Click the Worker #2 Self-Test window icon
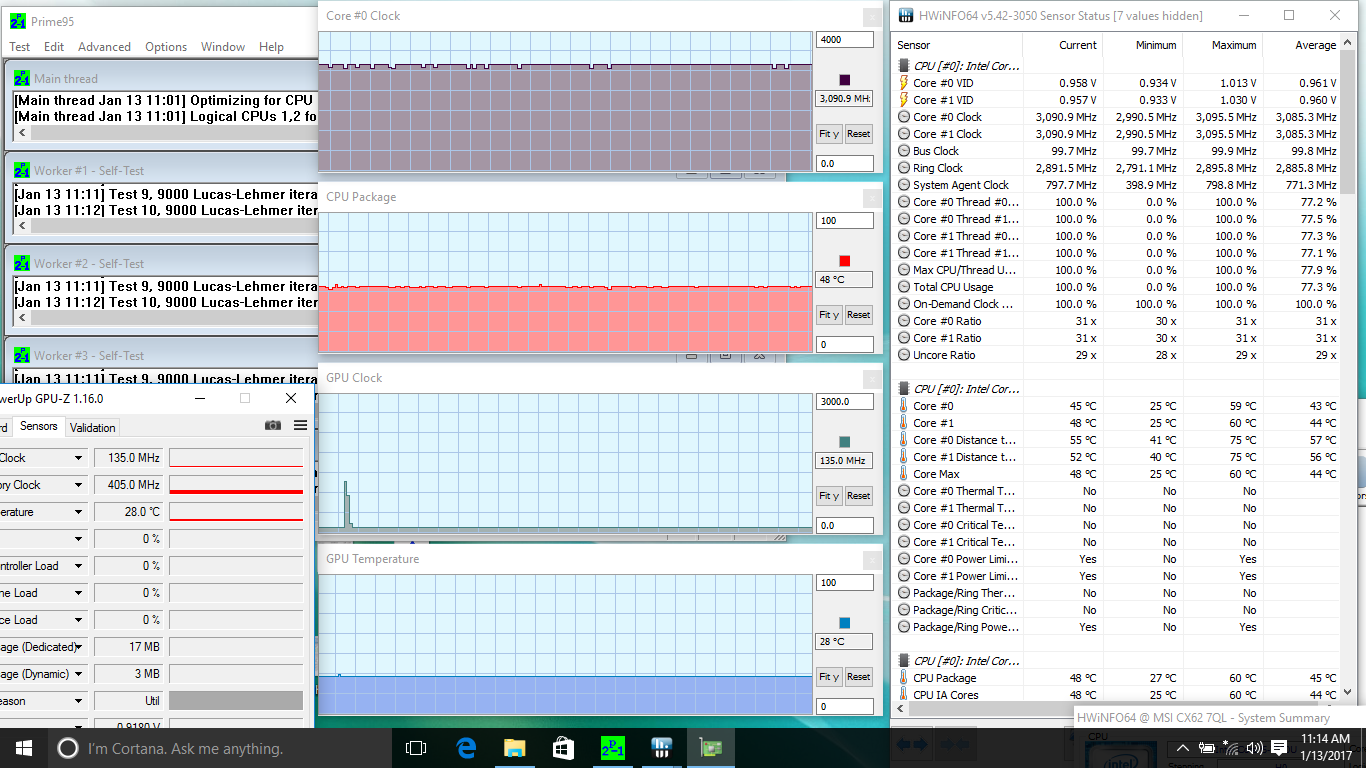This screenshot has height=768, width=1366. [22, 263]
